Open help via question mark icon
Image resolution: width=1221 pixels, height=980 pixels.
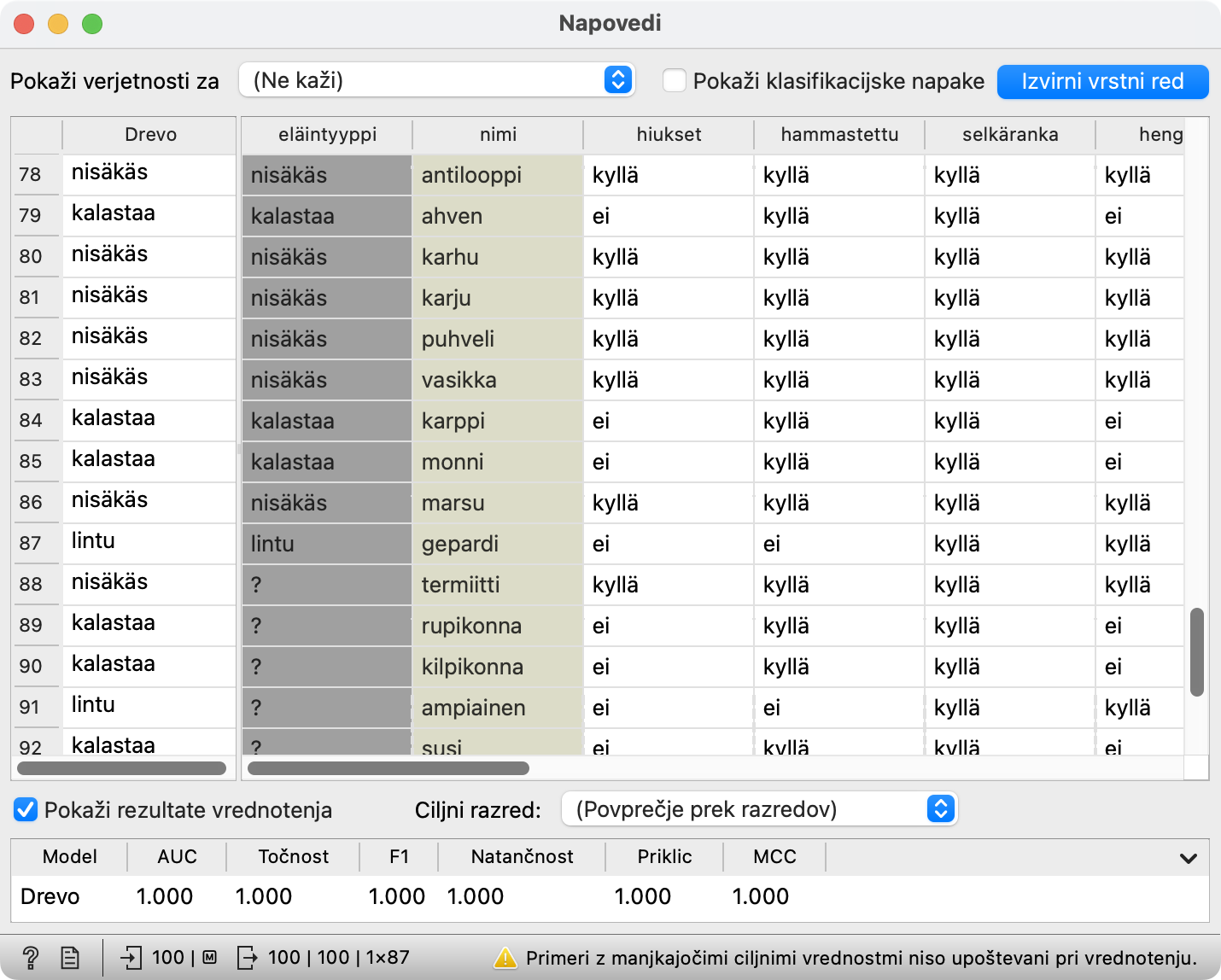[30, 958]
